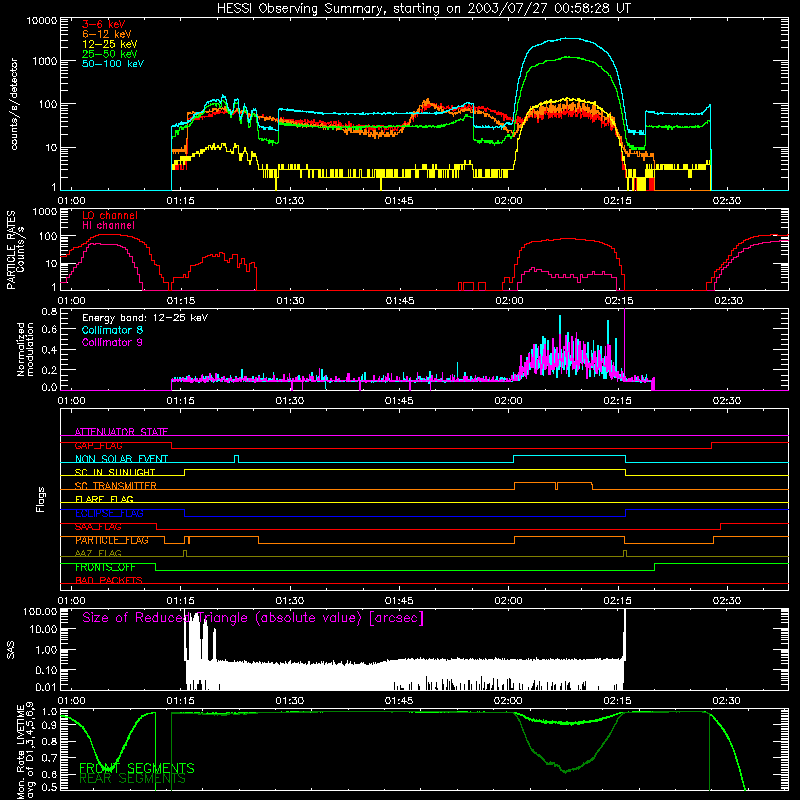
Task: Click the Energy band: 12-25 keV label
Action: click(x=145, y=318)
